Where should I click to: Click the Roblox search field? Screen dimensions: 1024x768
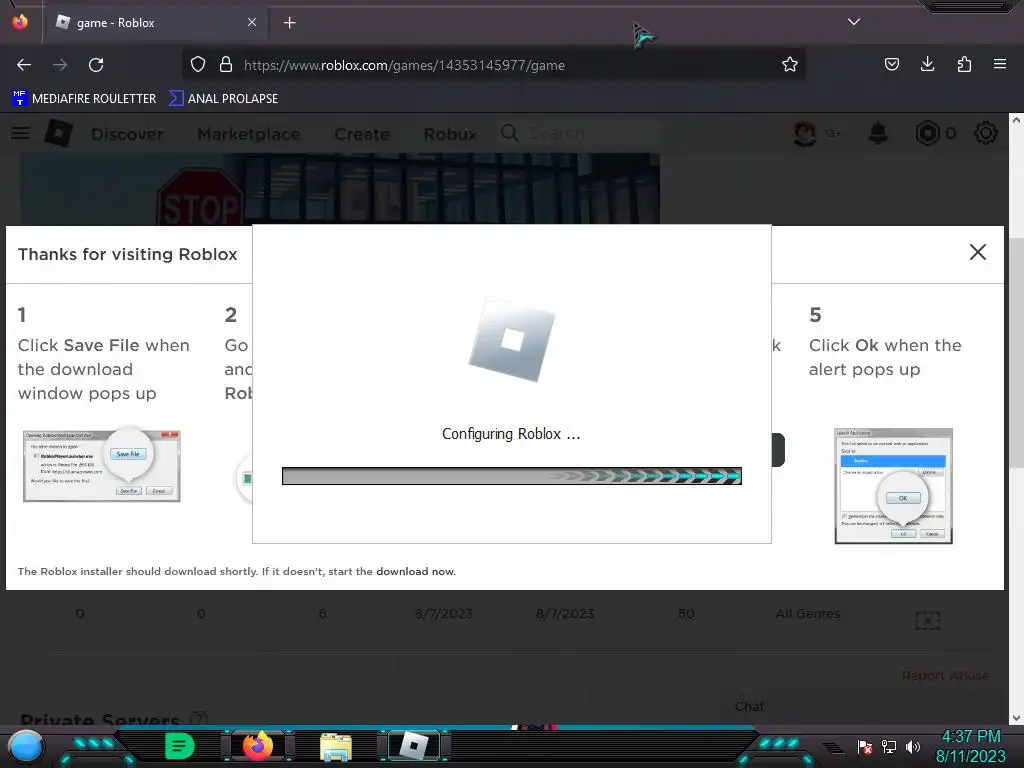pos(578,133)
